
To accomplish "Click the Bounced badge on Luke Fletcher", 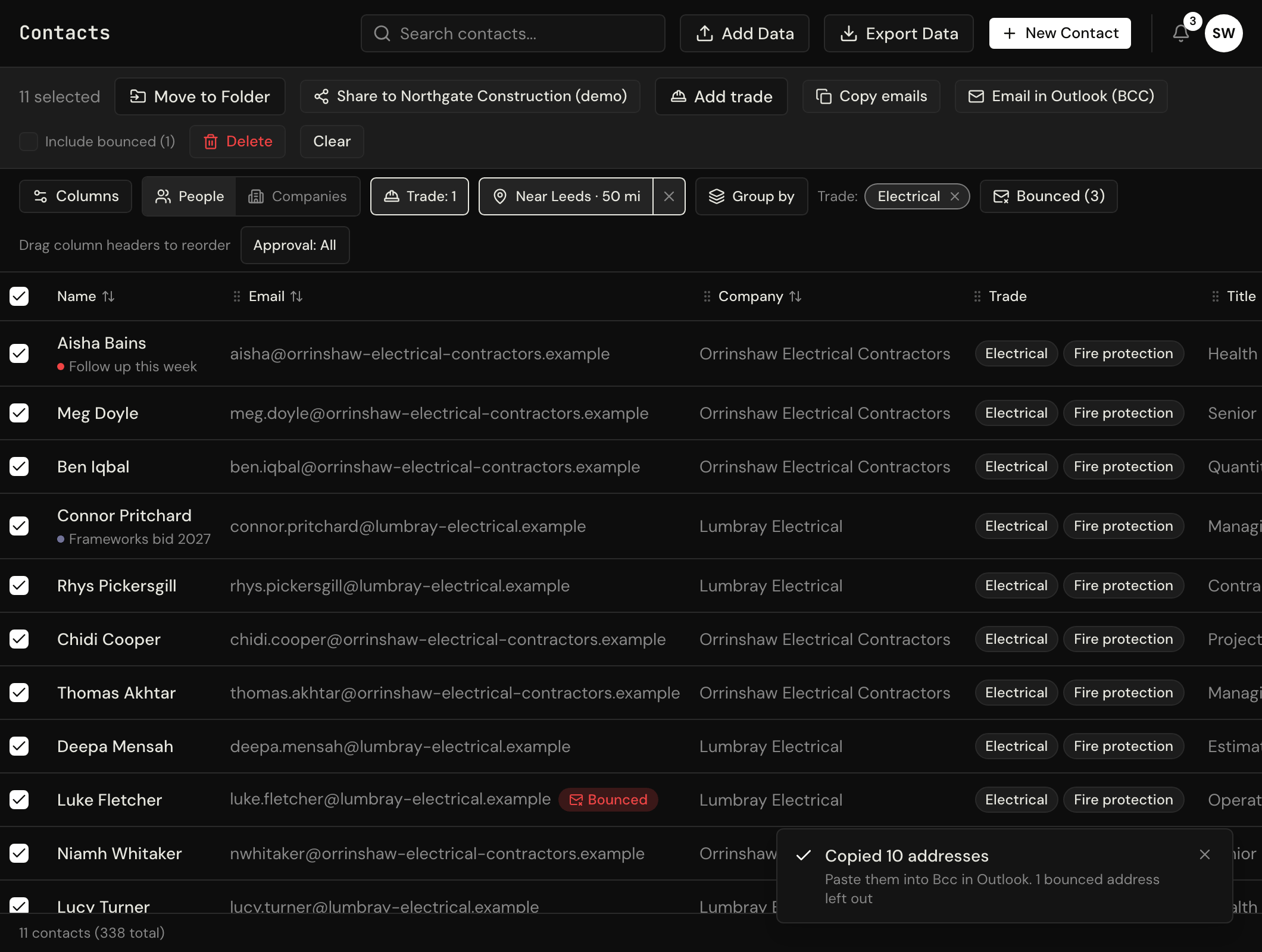I will pyautogui.click(x=608, y=800).
